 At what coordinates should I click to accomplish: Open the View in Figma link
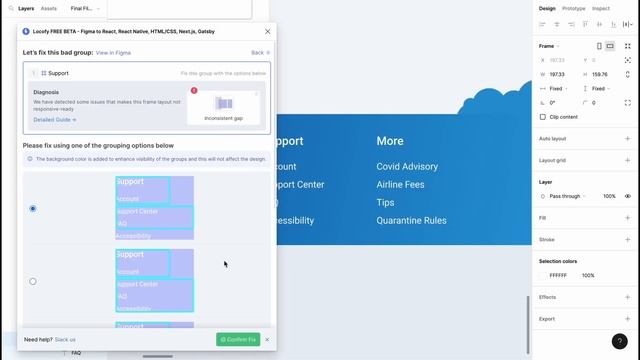113,53
